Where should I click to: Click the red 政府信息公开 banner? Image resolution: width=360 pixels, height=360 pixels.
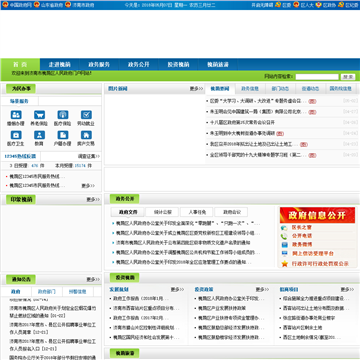(x=317, y=215)
